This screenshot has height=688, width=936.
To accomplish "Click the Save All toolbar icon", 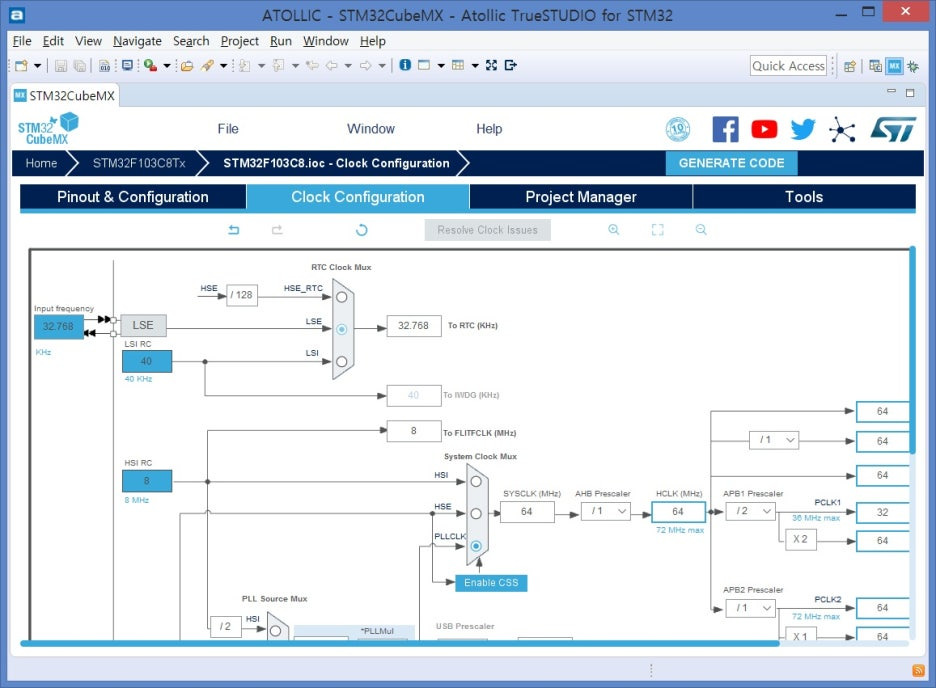I will pos(79,66).
